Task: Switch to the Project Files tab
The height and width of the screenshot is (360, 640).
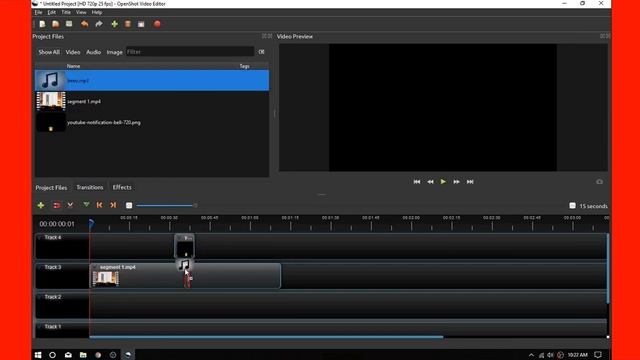Action: pyautogui.click(x=51, y=187)
